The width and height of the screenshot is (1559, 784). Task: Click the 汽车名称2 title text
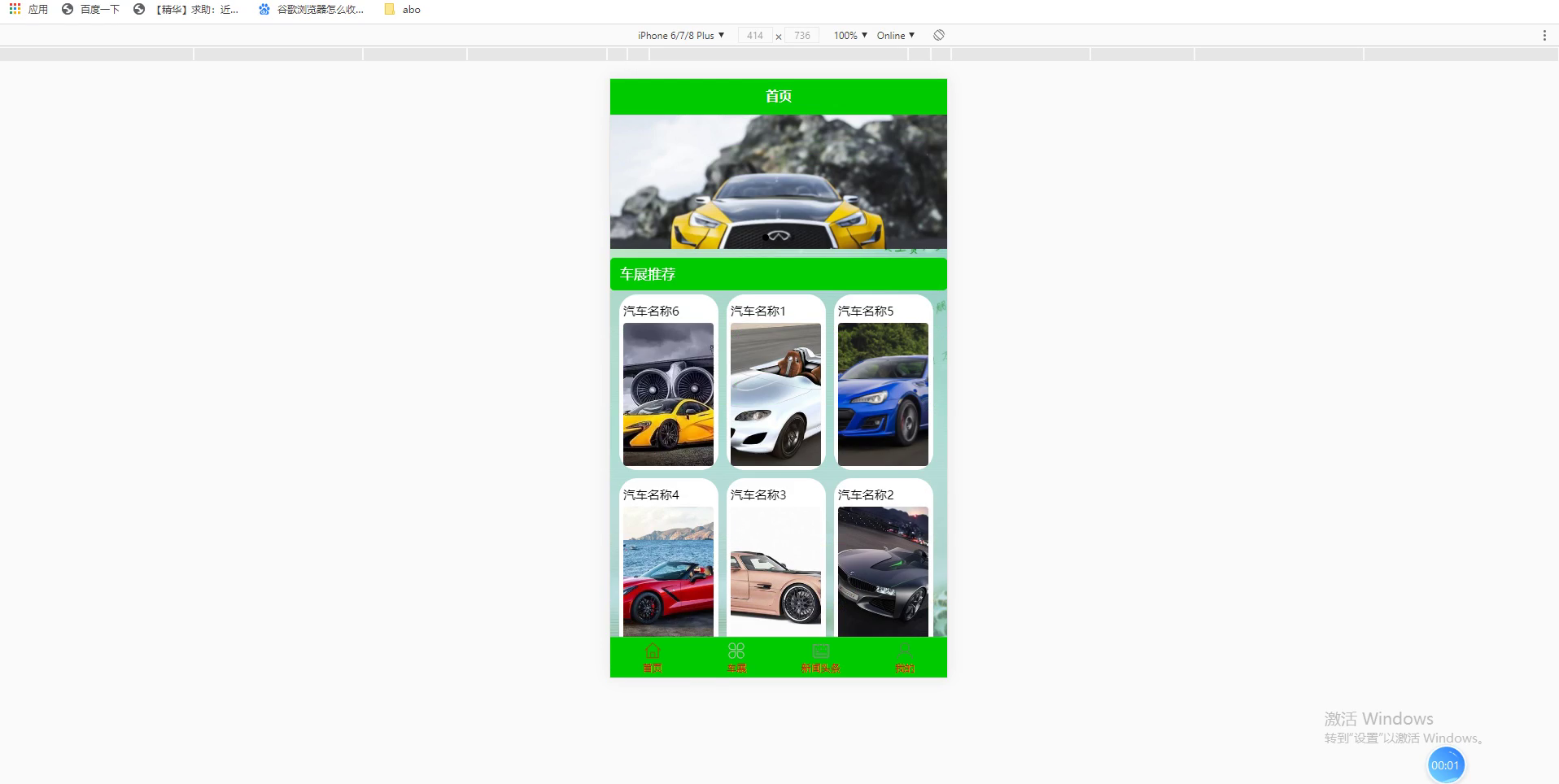tap(866, 494)
